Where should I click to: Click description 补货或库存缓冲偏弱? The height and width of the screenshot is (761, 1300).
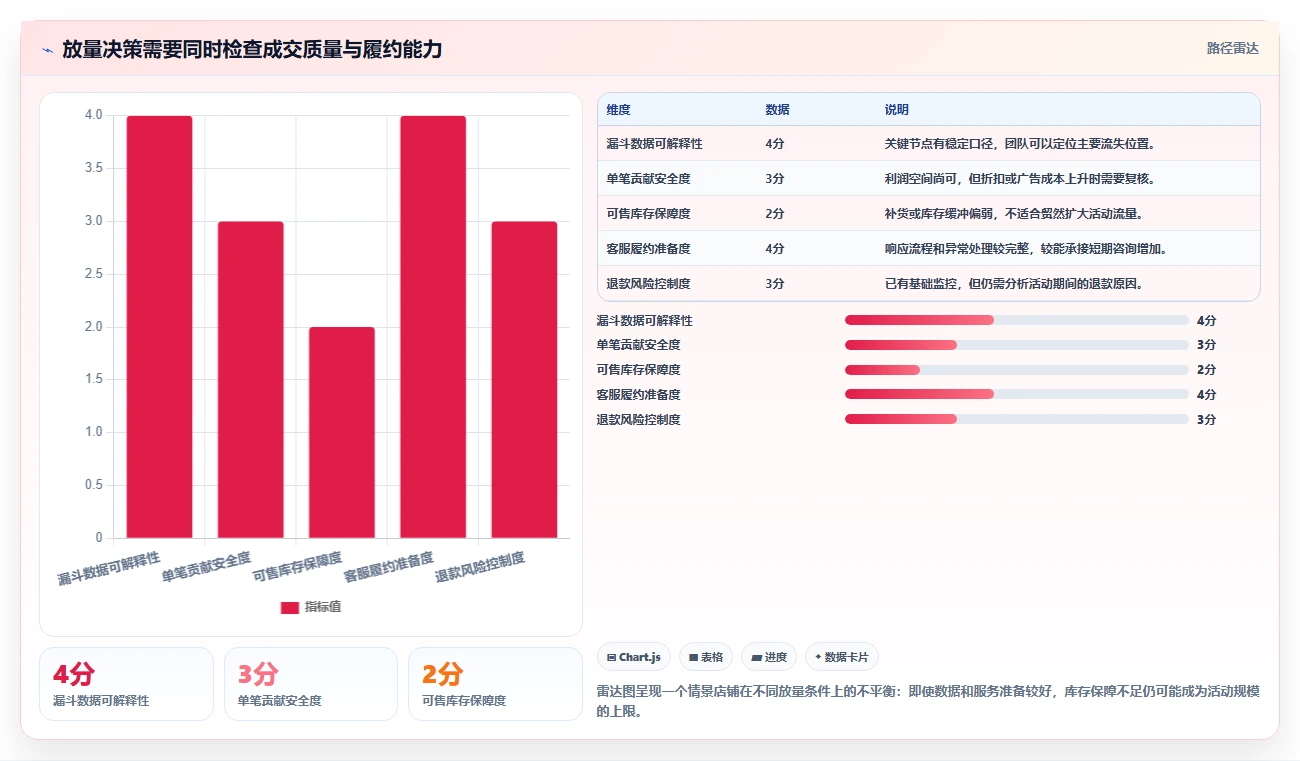coord(1014,214)
